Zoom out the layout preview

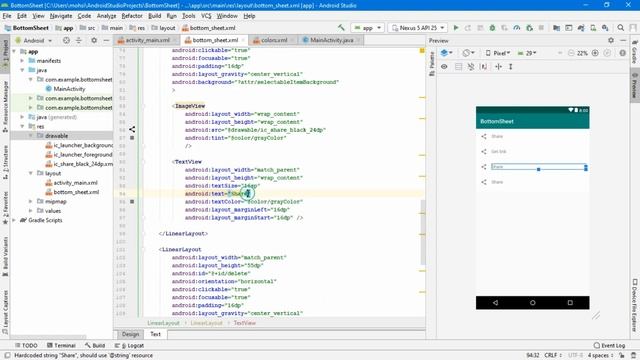(x=571, y=53)
